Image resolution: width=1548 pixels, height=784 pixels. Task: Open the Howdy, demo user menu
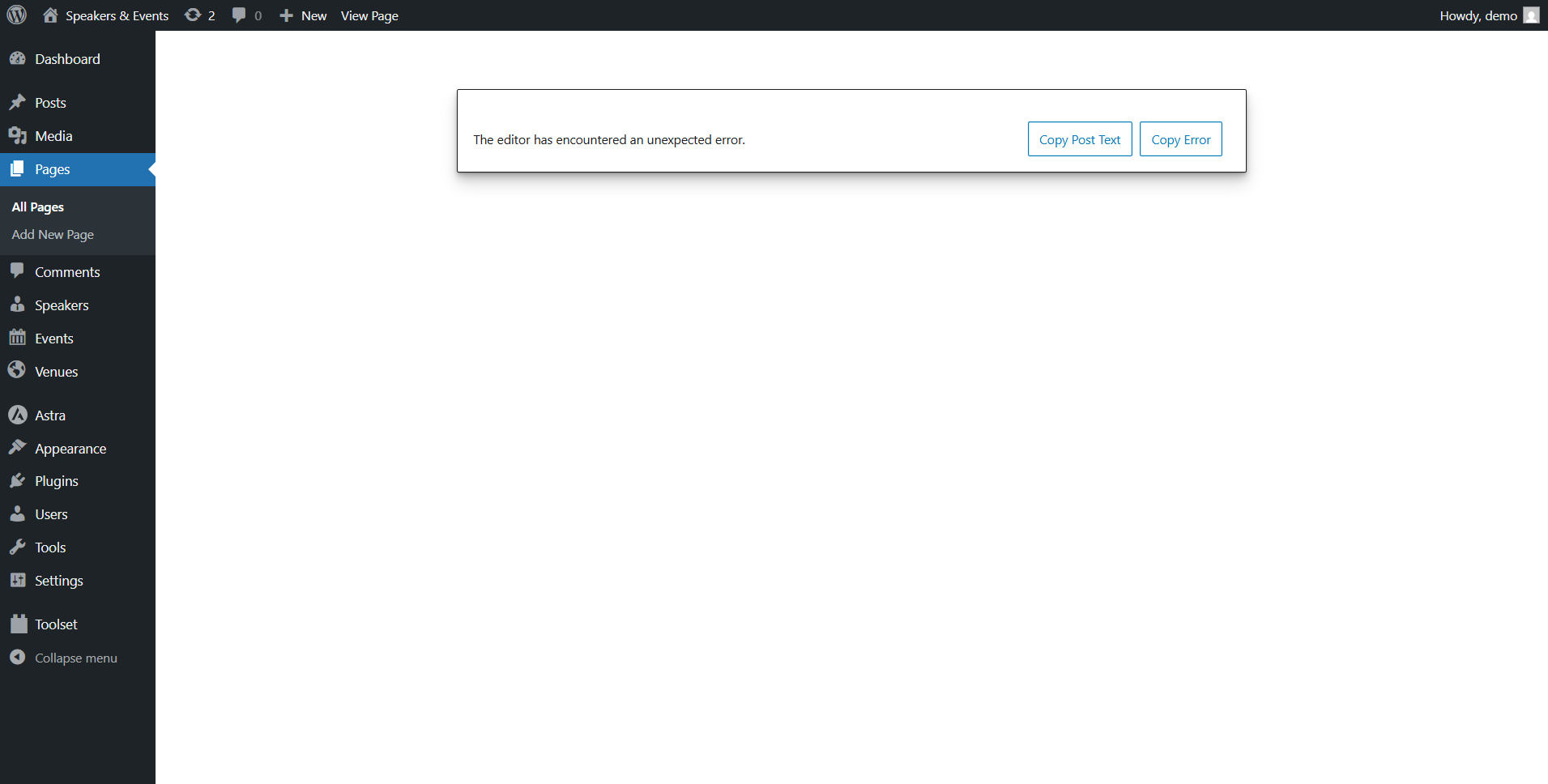[x=1488, y=15]
